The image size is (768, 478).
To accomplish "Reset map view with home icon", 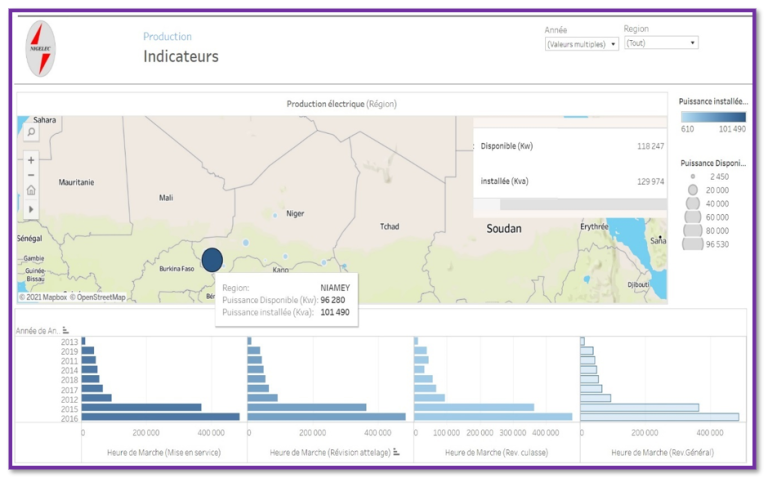I will (x=31, y=191).
